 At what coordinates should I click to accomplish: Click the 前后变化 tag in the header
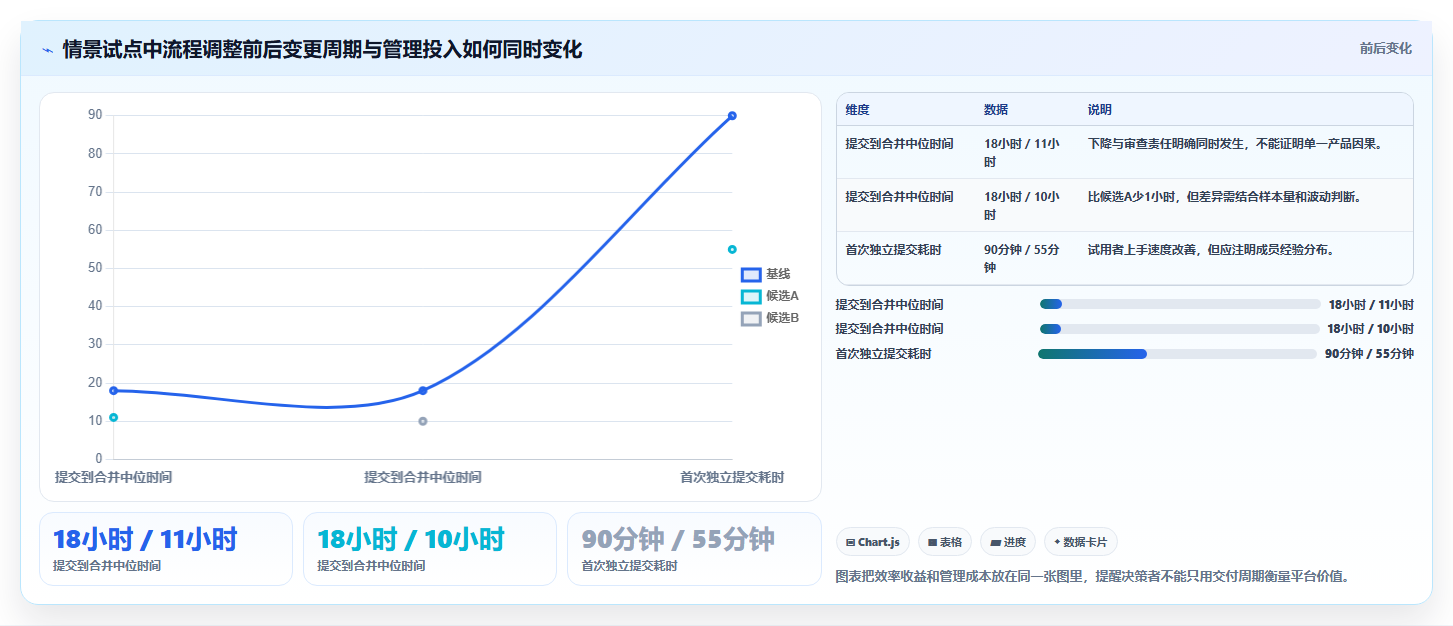click(1385, 48)
